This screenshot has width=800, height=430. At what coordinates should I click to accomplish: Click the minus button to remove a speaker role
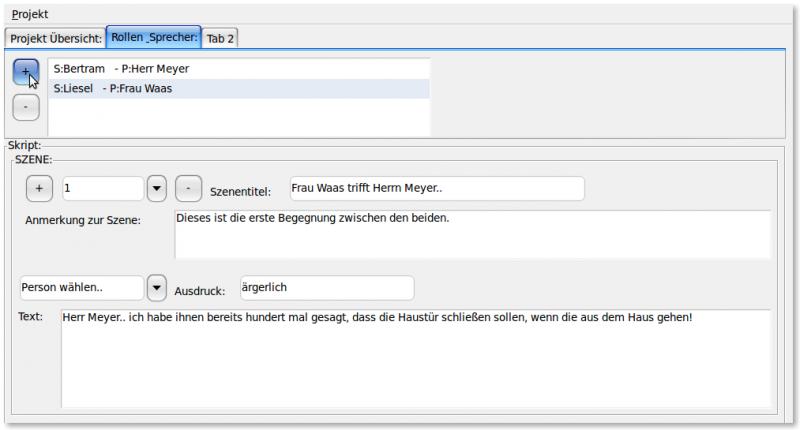coord(26,106)
